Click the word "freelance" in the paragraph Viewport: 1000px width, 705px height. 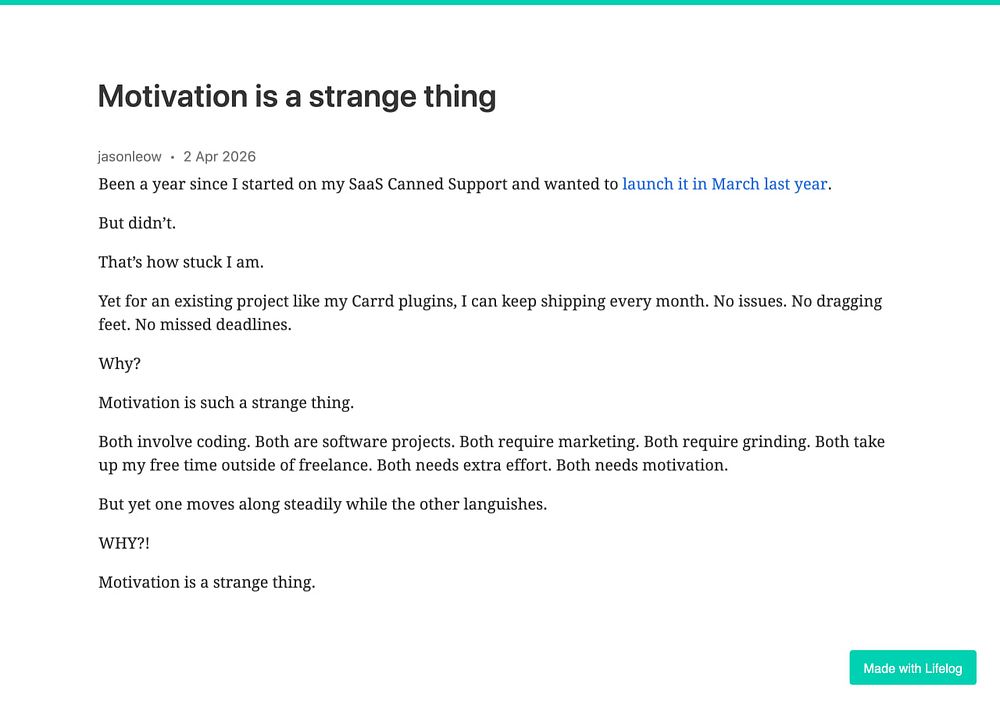tap(334, 465)
